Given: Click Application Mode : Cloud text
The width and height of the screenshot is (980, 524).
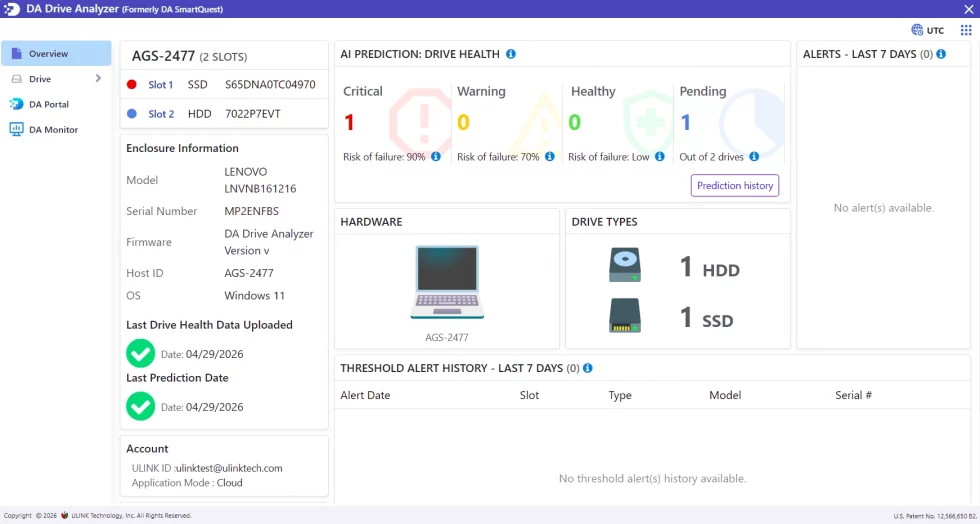Looking at the screenshot, I should coord(187,483).
